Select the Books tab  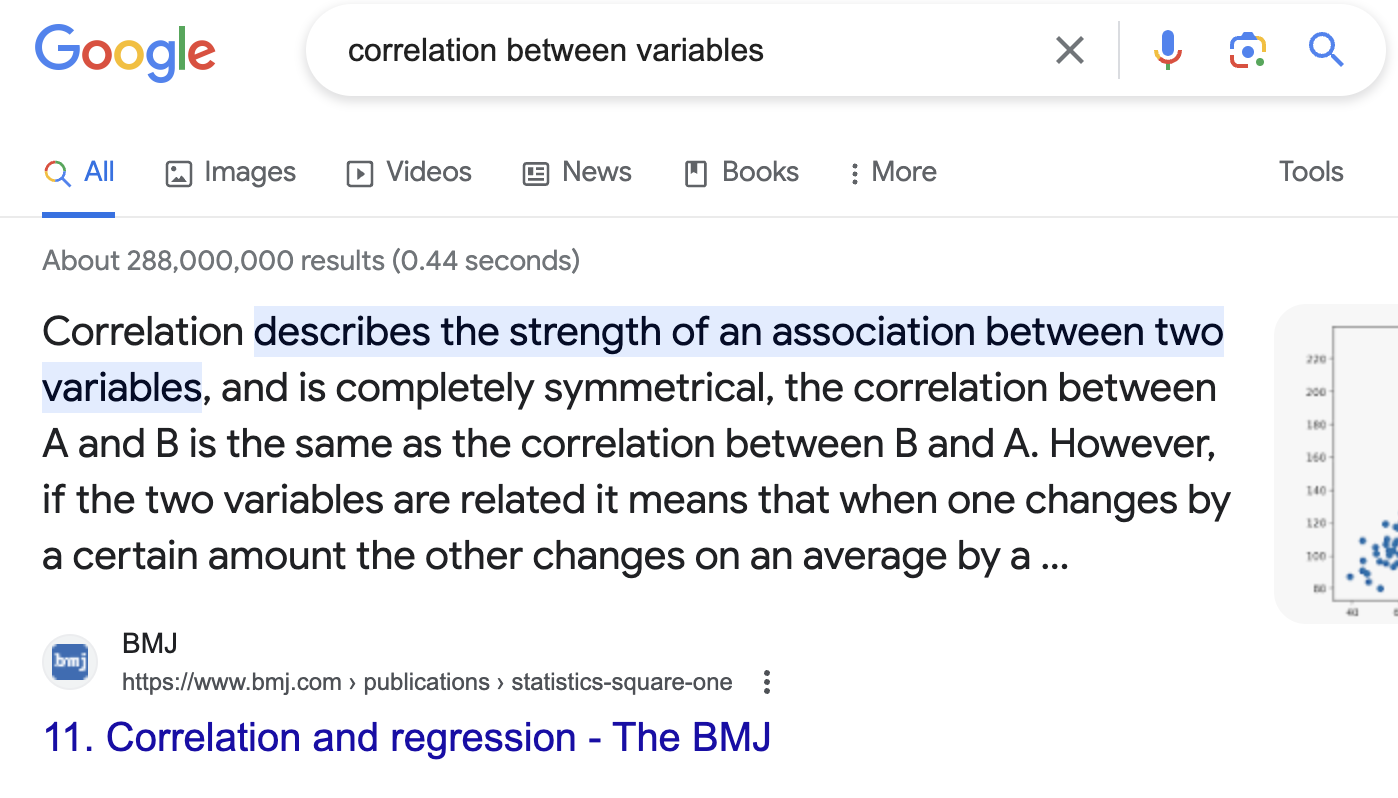[x=741, y=172]
